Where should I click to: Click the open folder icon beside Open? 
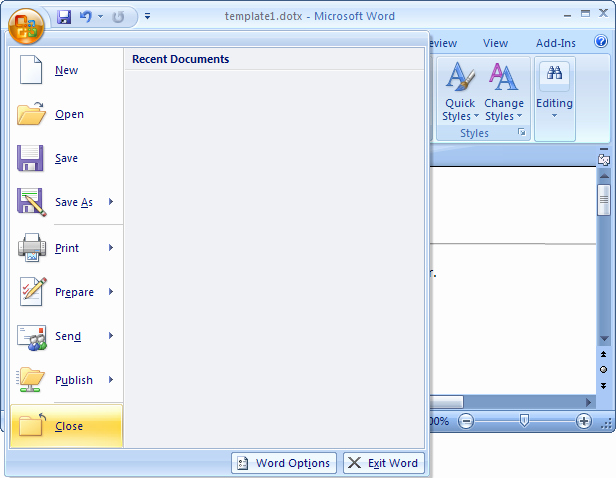point(31,114)
